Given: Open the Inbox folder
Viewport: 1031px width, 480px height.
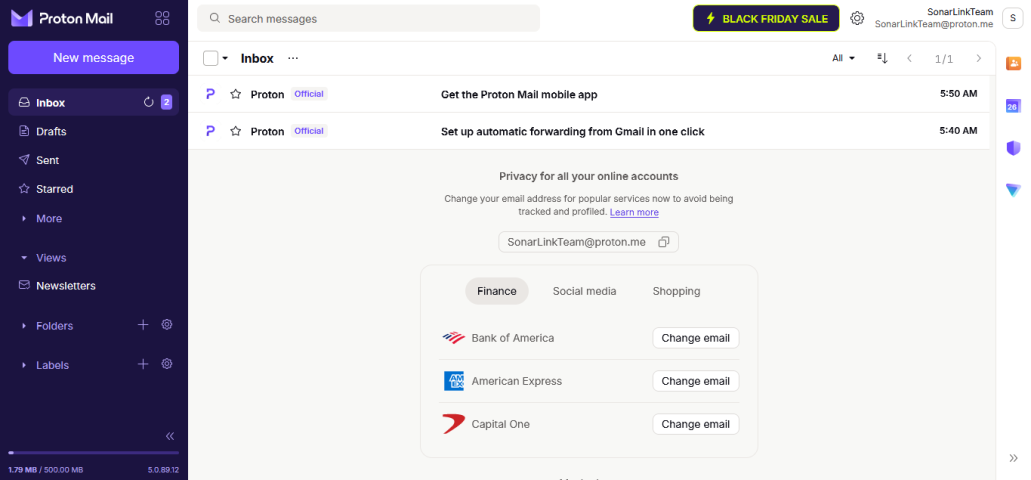Looking at the screenshot, I should click(x=93, y=103).
